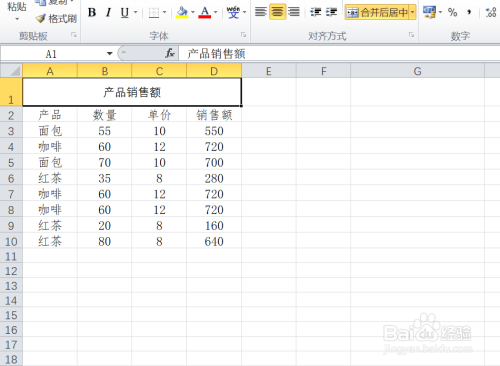Select column F header
This screenshot has width=500, height=366.
coord(323,71)
